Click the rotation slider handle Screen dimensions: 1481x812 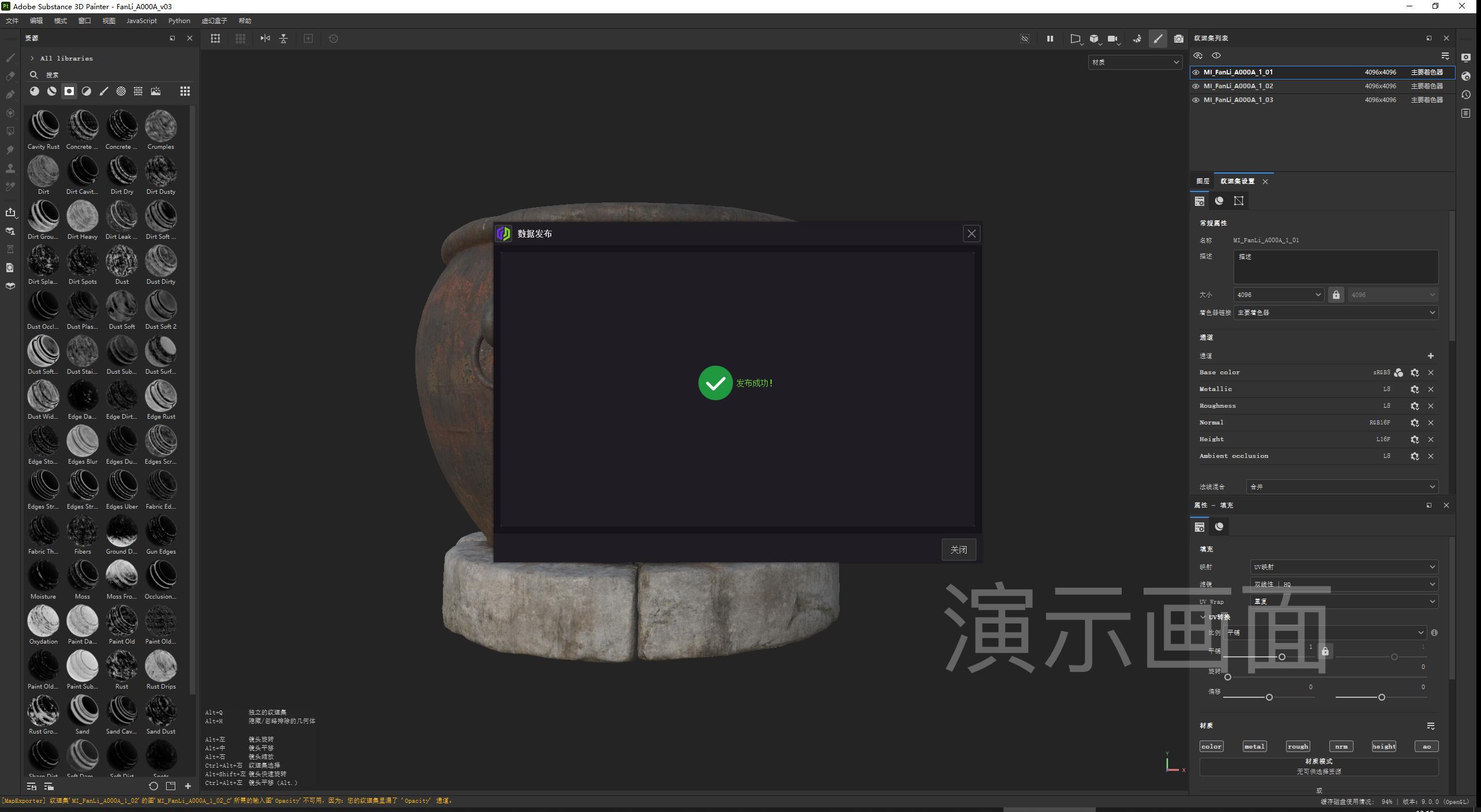(1228, 677)
